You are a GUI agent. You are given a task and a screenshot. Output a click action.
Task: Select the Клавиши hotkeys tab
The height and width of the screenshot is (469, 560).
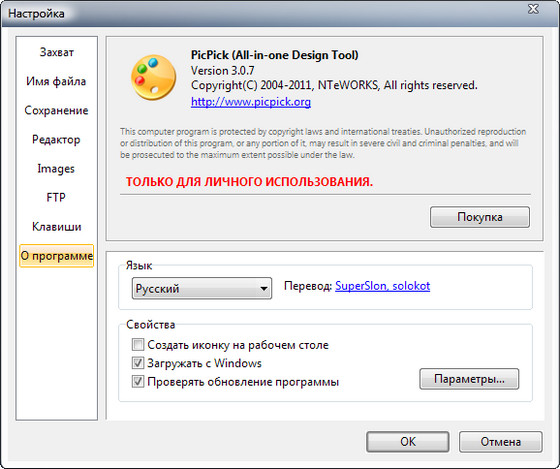(x=56, y=227)
